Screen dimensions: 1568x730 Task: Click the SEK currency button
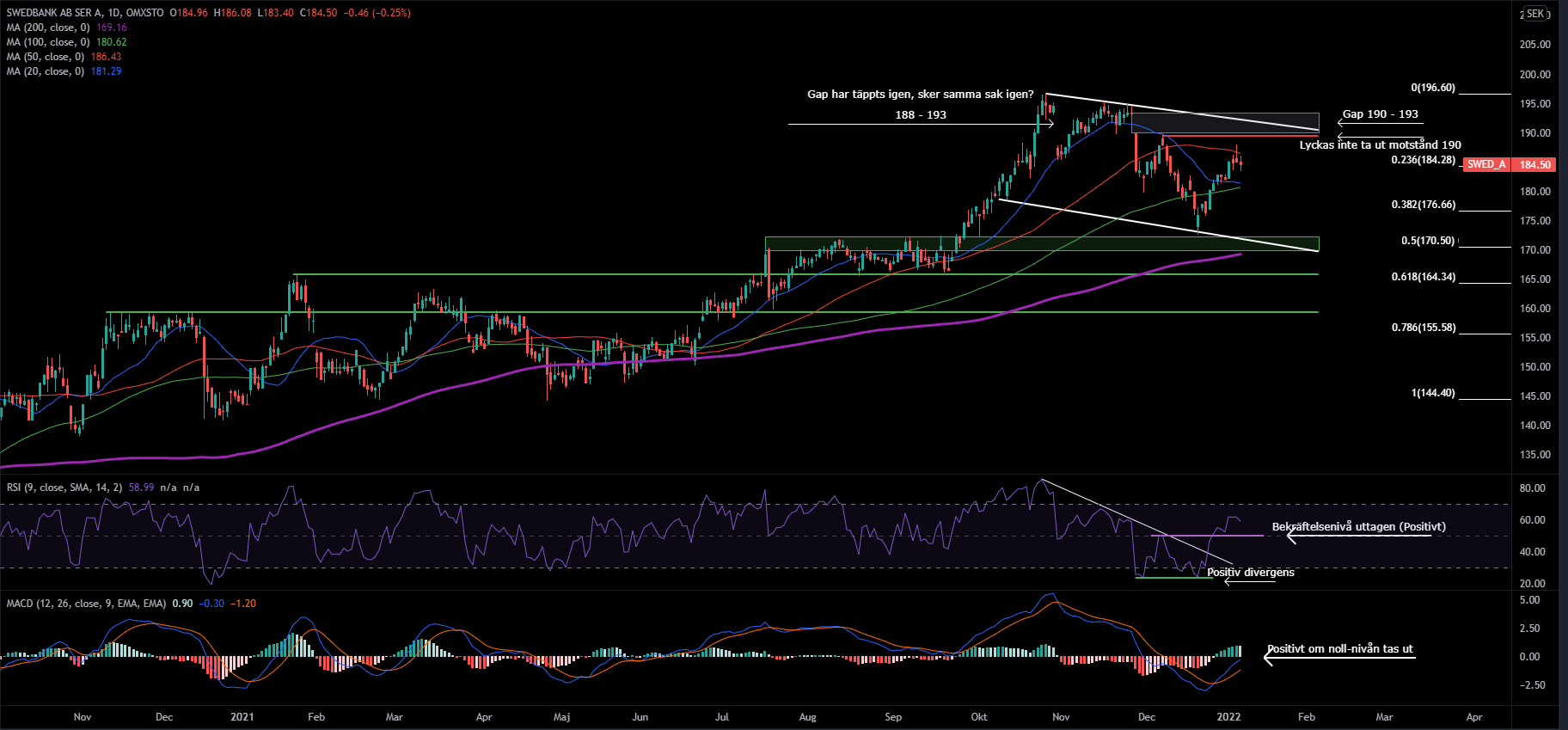tap(1535, 14)
